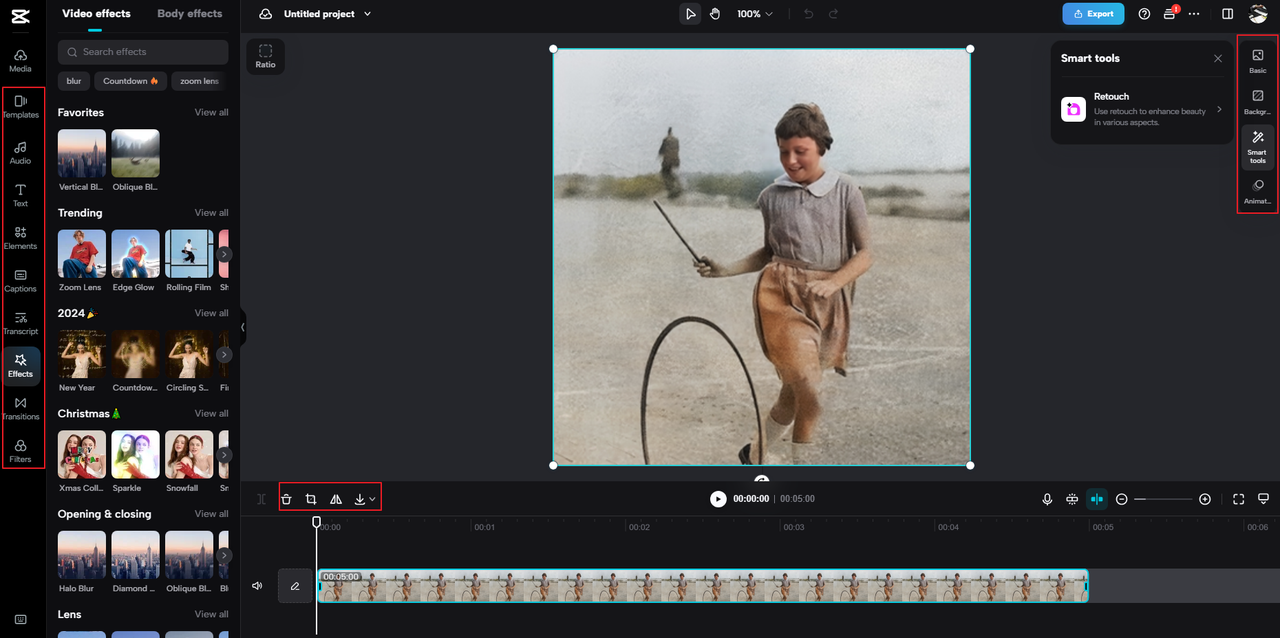This screenshot has width=1280, height=638.
Task: Flip the clip with mirror icon
Action: (336, 498)
